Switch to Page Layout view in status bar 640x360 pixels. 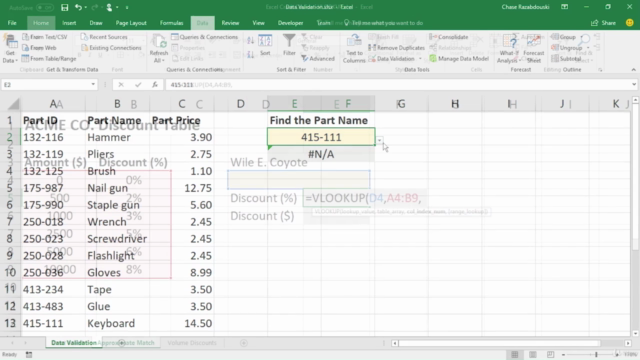tap(533, 354)
